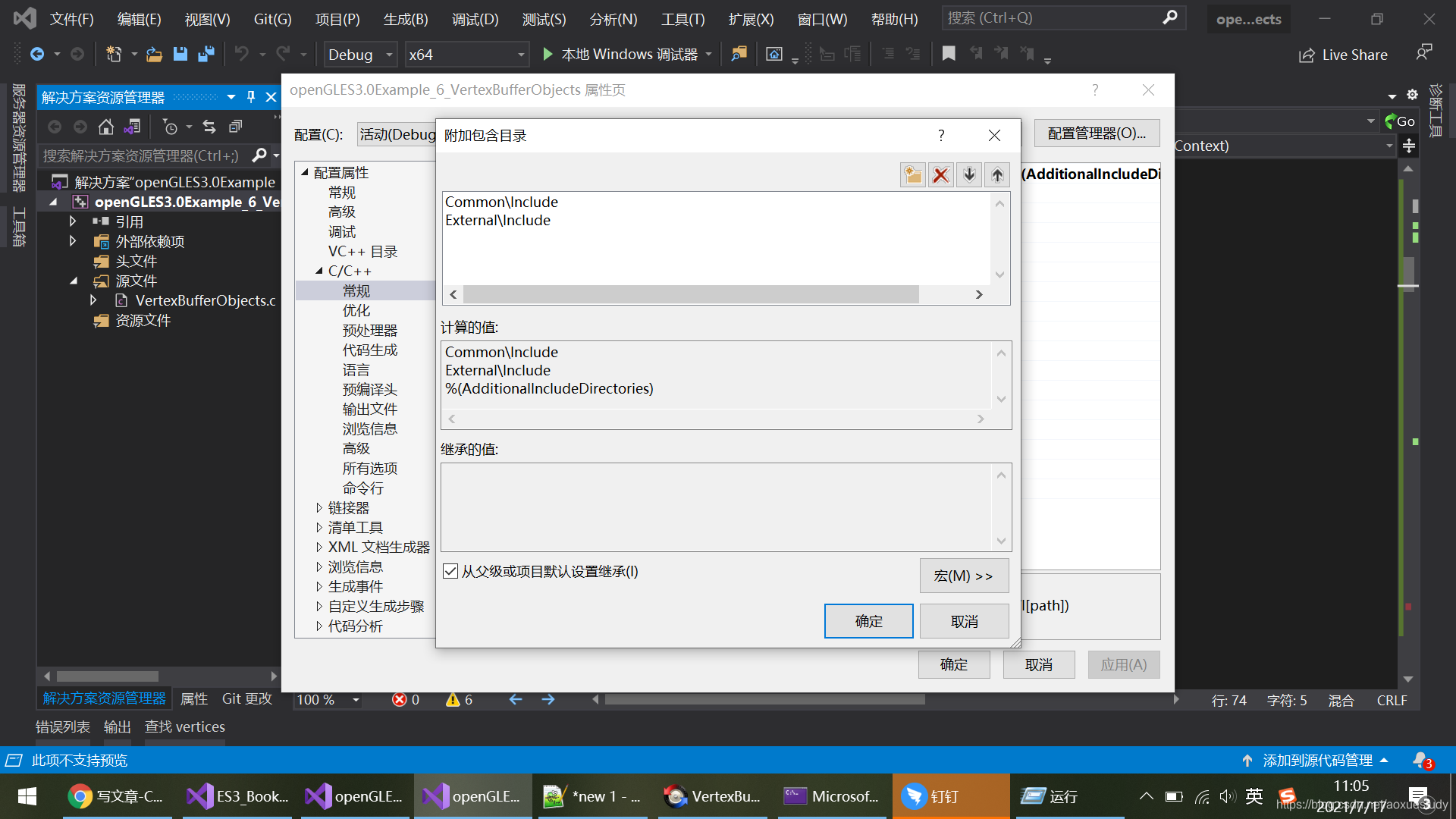Move selected include line up
Screen dimensions: 1456x819
pyautogui.click(x=997, y=175)
